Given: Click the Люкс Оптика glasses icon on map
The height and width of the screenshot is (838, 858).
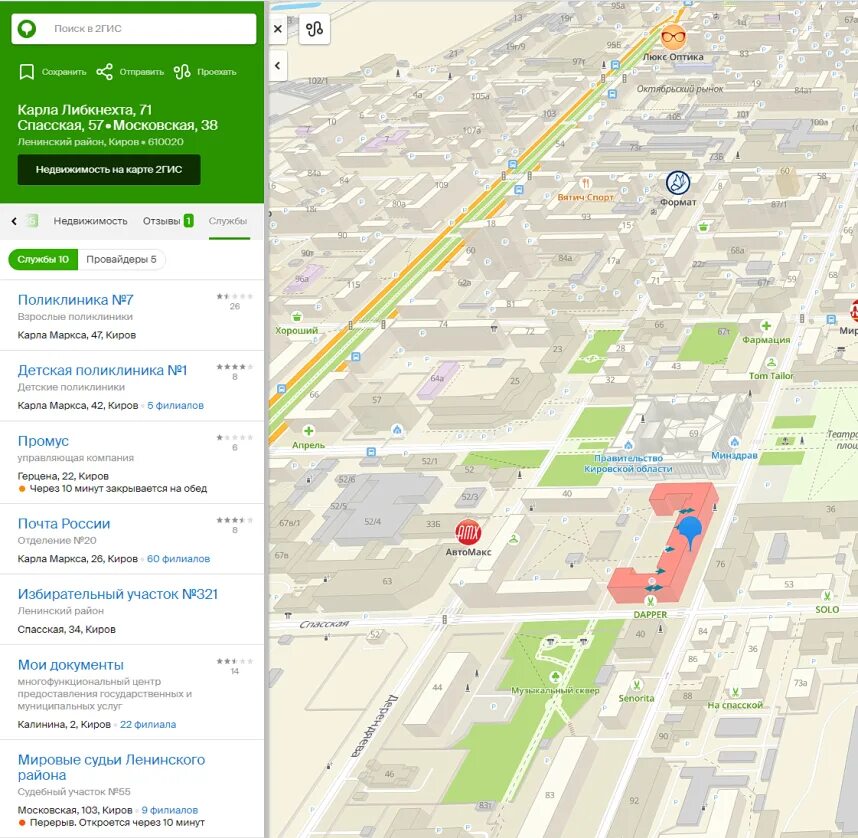Looking at the screenshot, I should pyautogui.click(x=673, y=37).
